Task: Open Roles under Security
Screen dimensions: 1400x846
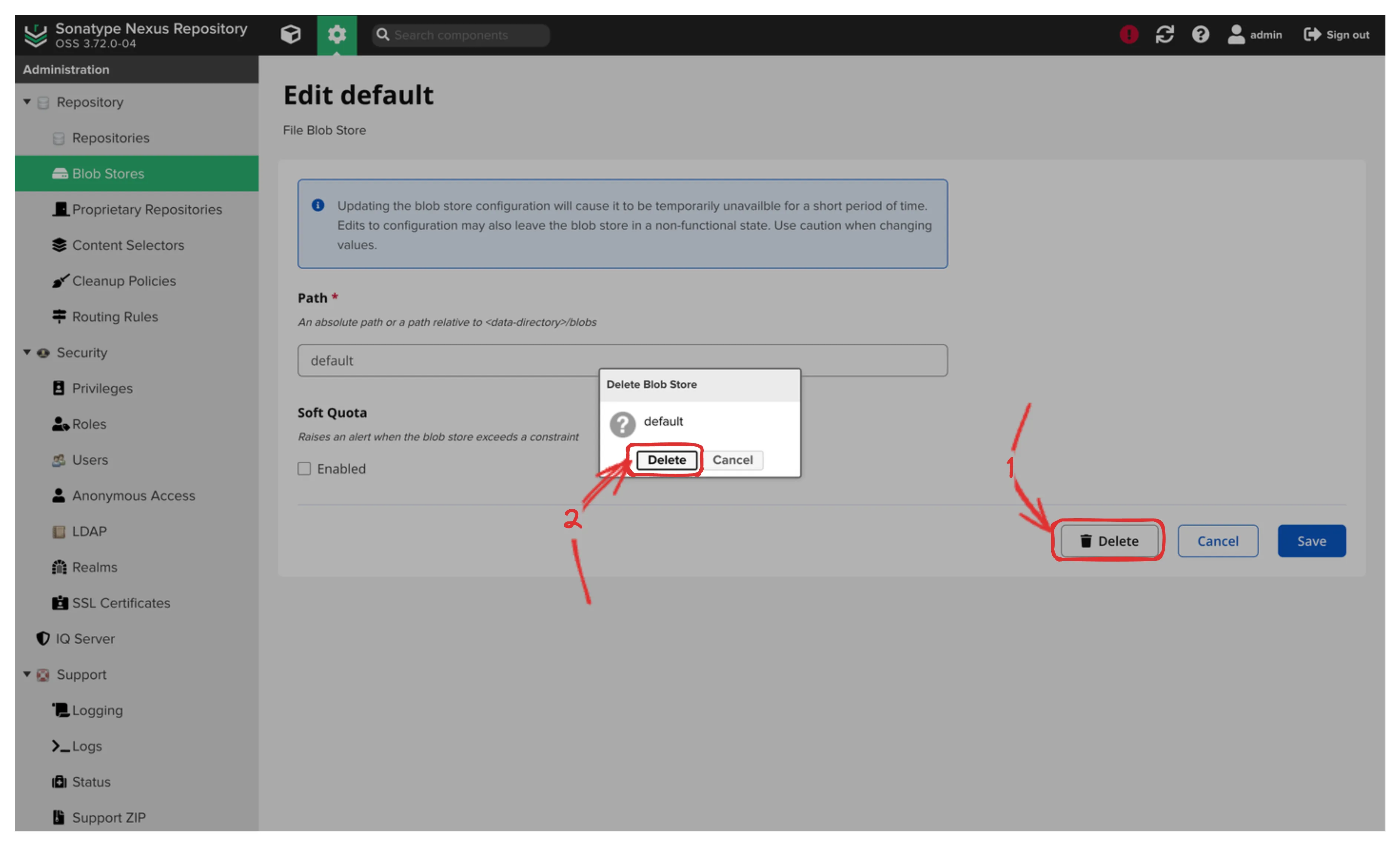Action: (89, 424)
